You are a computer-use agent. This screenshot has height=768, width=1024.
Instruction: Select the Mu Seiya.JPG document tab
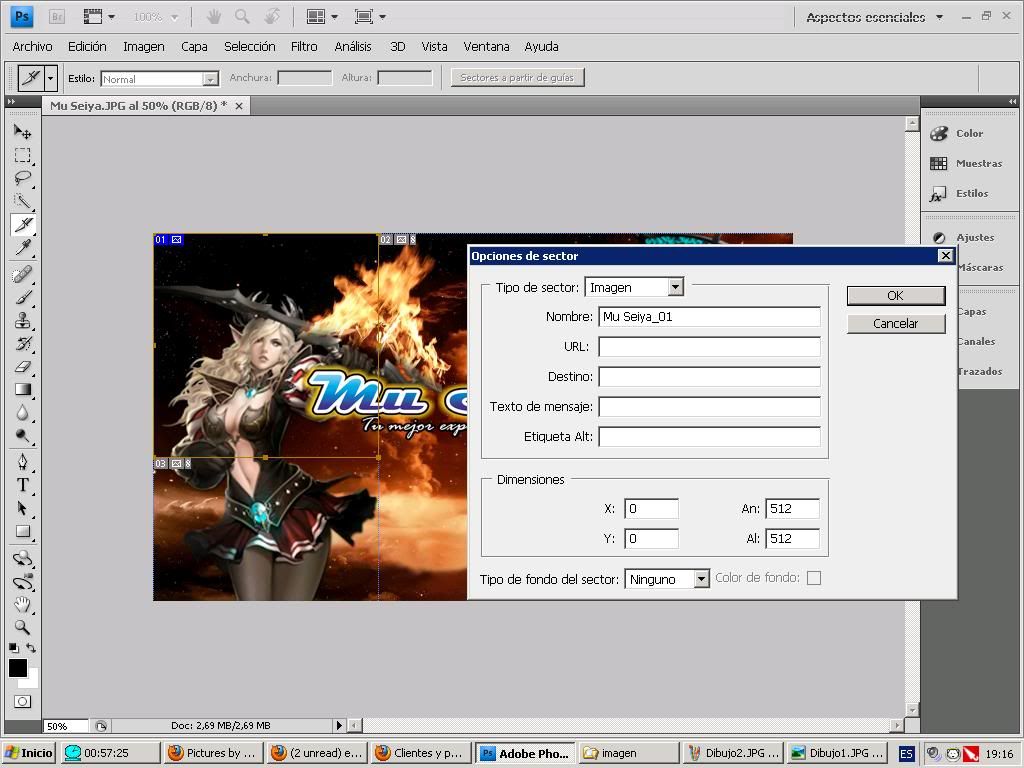[138, 106]
